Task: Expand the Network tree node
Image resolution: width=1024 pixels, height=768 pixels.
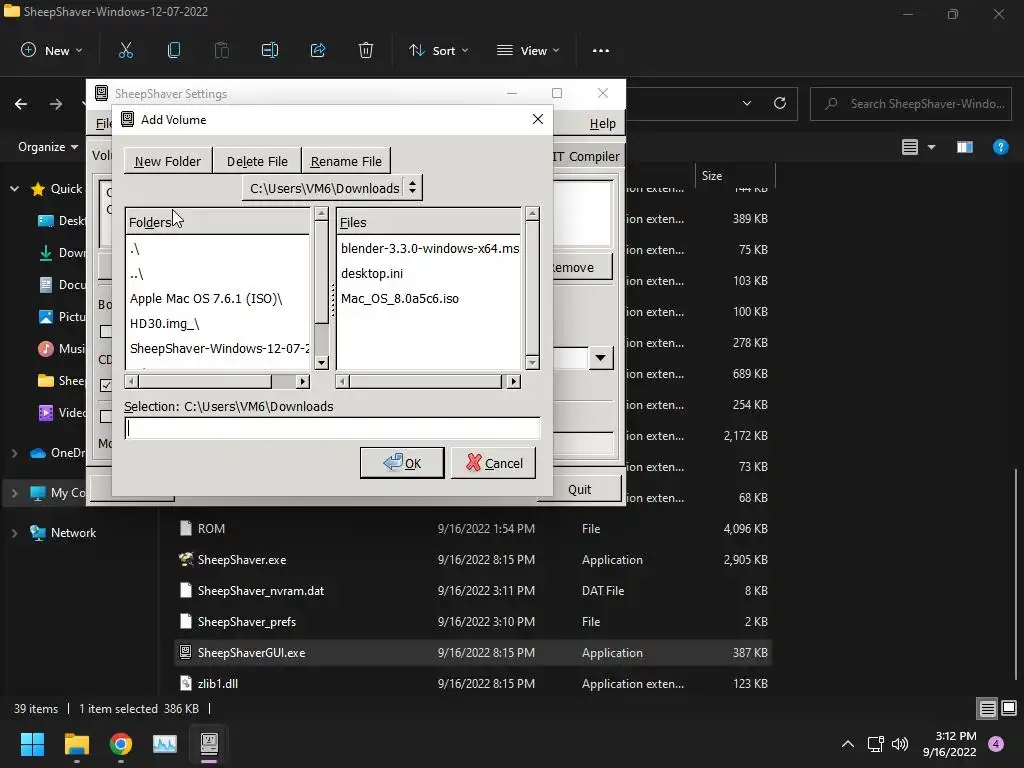Action: tap(14, 533)
